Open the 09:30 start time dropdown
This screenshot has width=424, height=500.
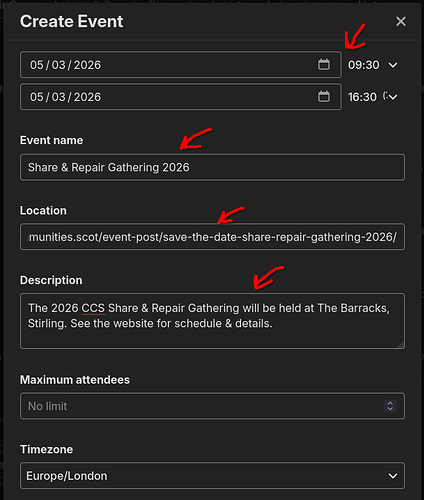click(x=373, y=65)
